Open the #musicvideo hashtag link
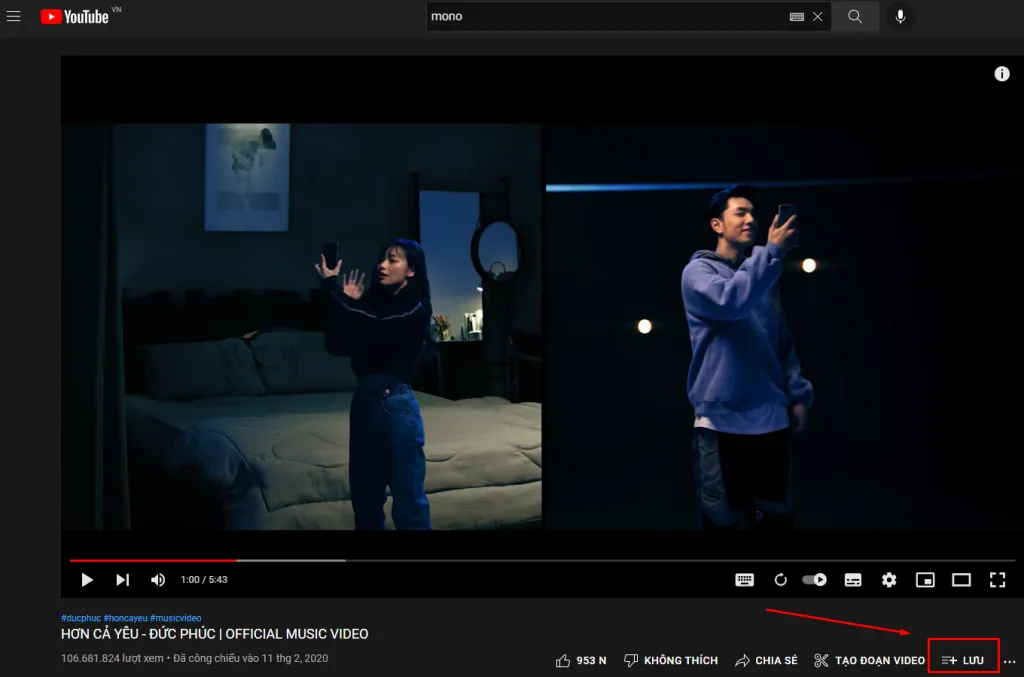Screen dimensions: 1024x677 176,618
